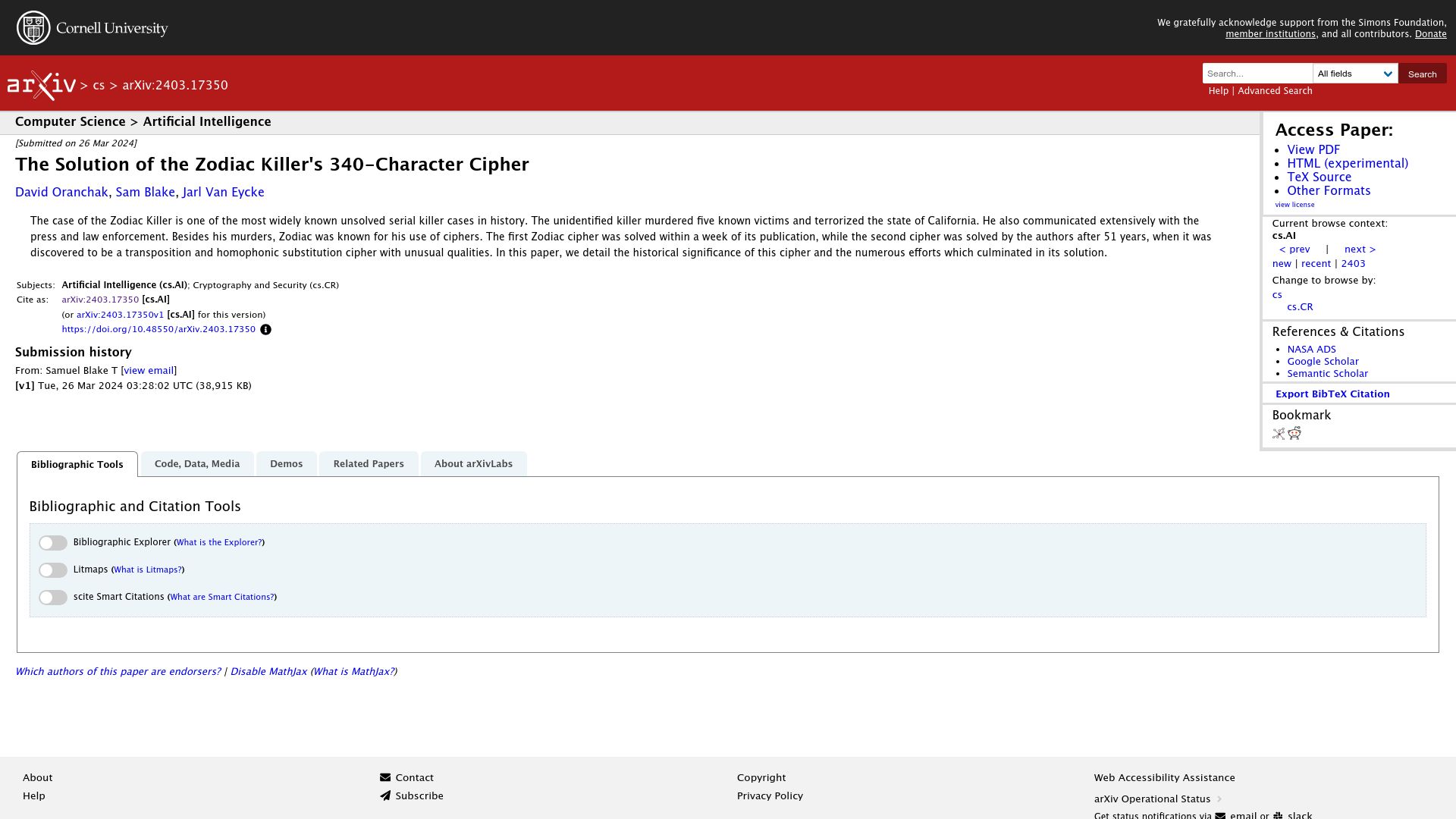
Task: Open the DOI 10.48550 link
Action: pos(158,330)
